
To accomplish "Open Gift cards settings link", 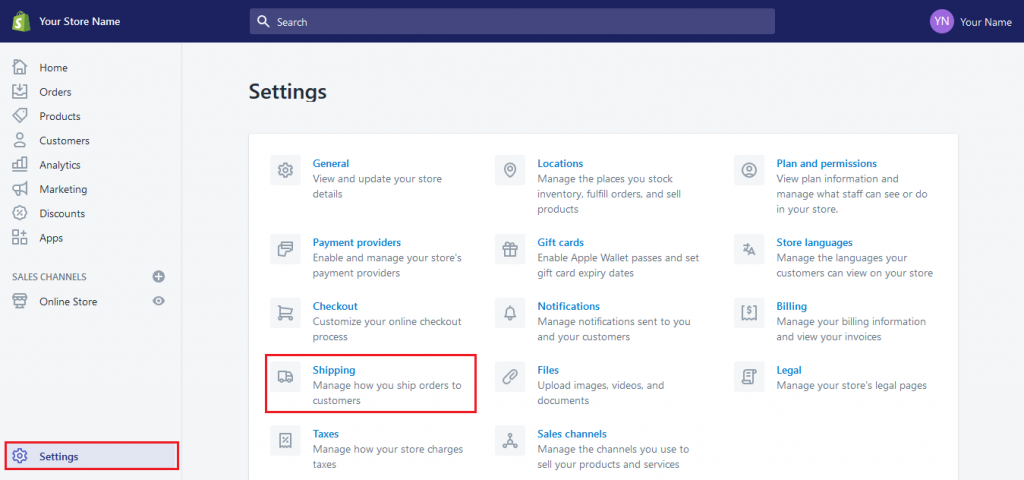I will tap(560, 242).
